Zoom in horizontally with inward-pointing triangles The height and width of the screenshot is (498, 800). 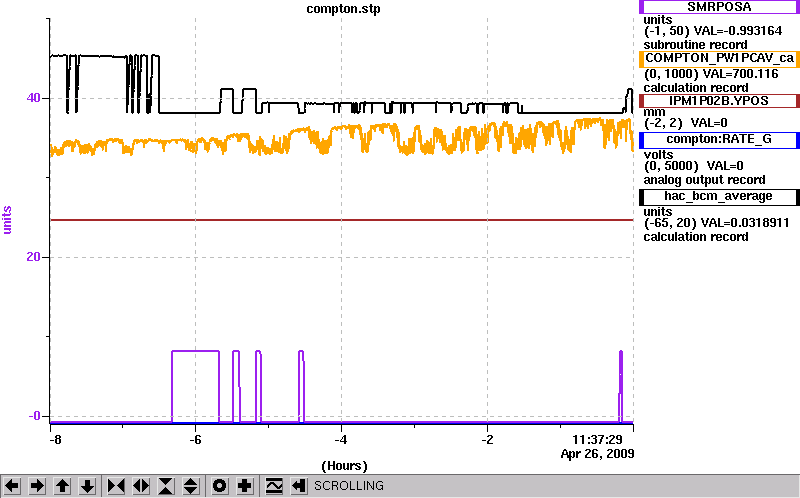point(116,486)
